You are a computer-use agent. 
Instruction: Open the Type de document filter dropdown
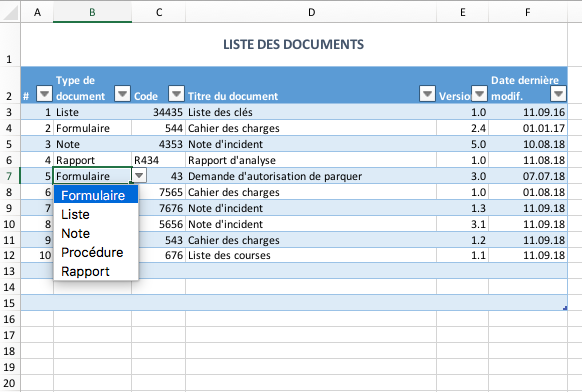coord(122,94)
